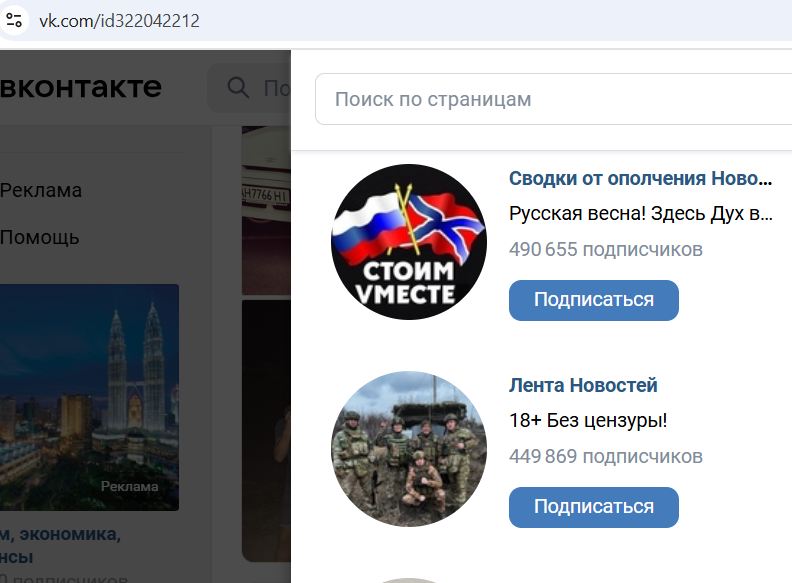Select the vk.com/id322042212 address bar URL
The width and height of the screenshot is (792, 583).
tap(120, 21)
